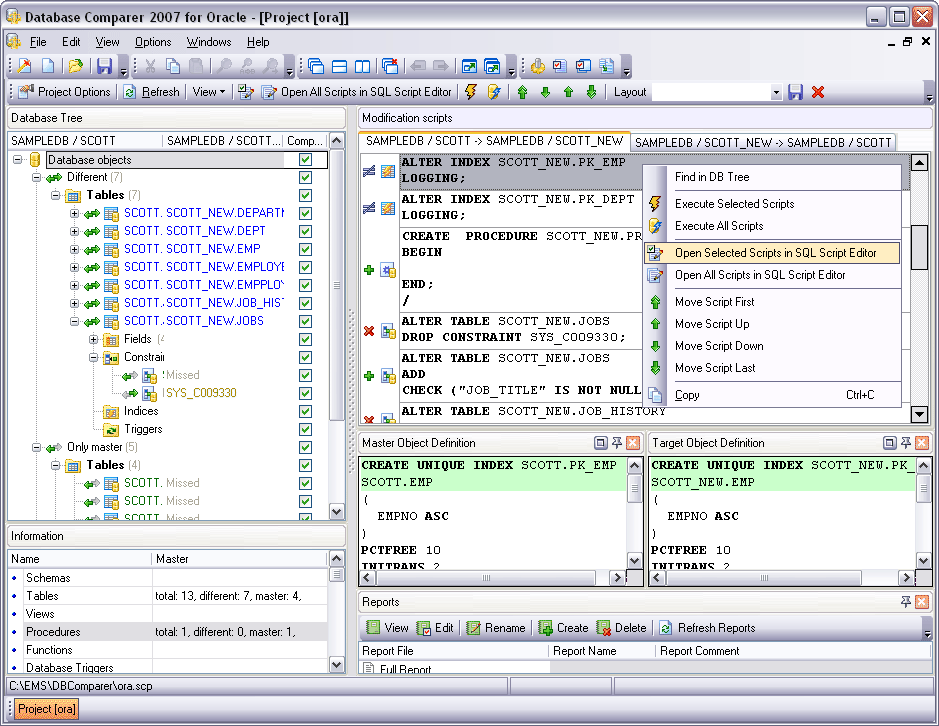The image size is (939, 726).
Task: Click the cascade windows icon
Action: click(x=316, y=66)
